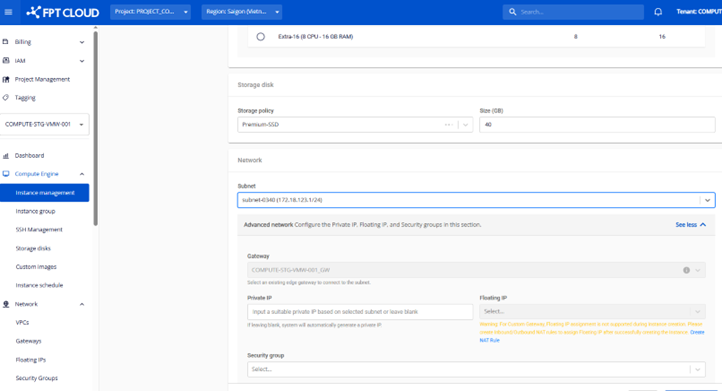722x391 pixels.
Task: Click the FPT Cloud logo
Action: (63, 12)
